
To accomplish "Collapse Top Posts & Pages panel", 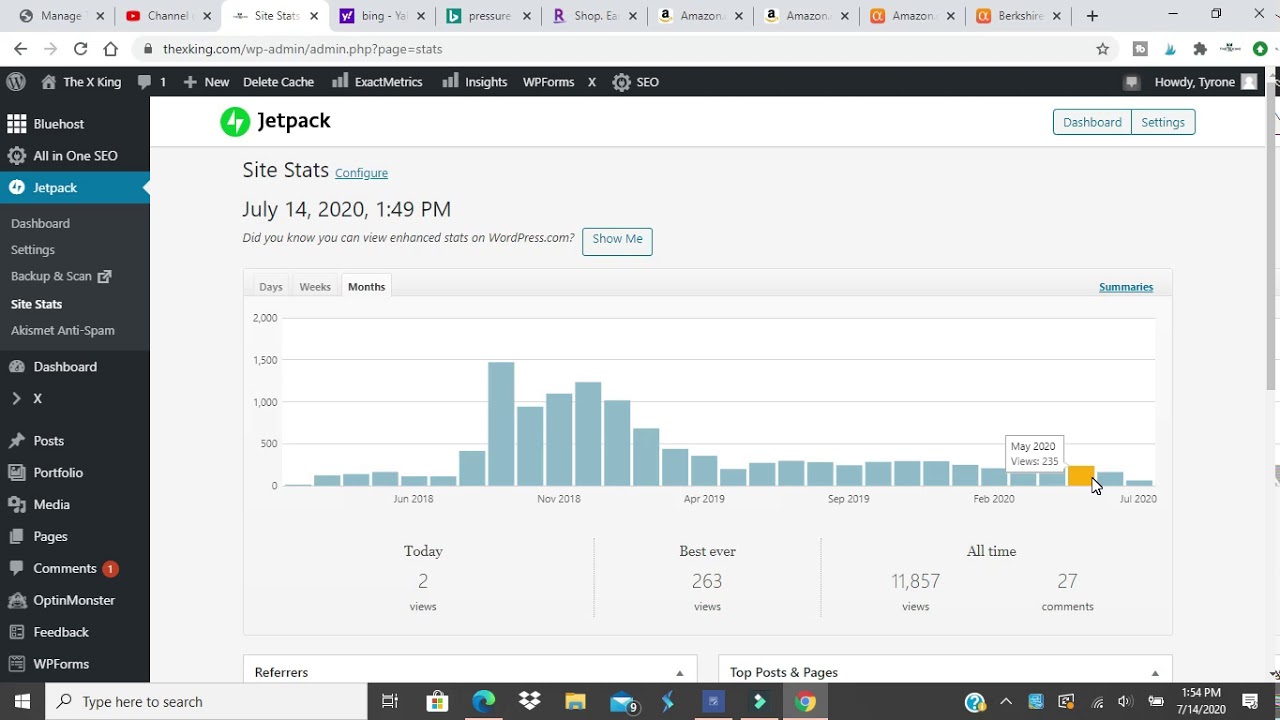I will coord(1155,673).
